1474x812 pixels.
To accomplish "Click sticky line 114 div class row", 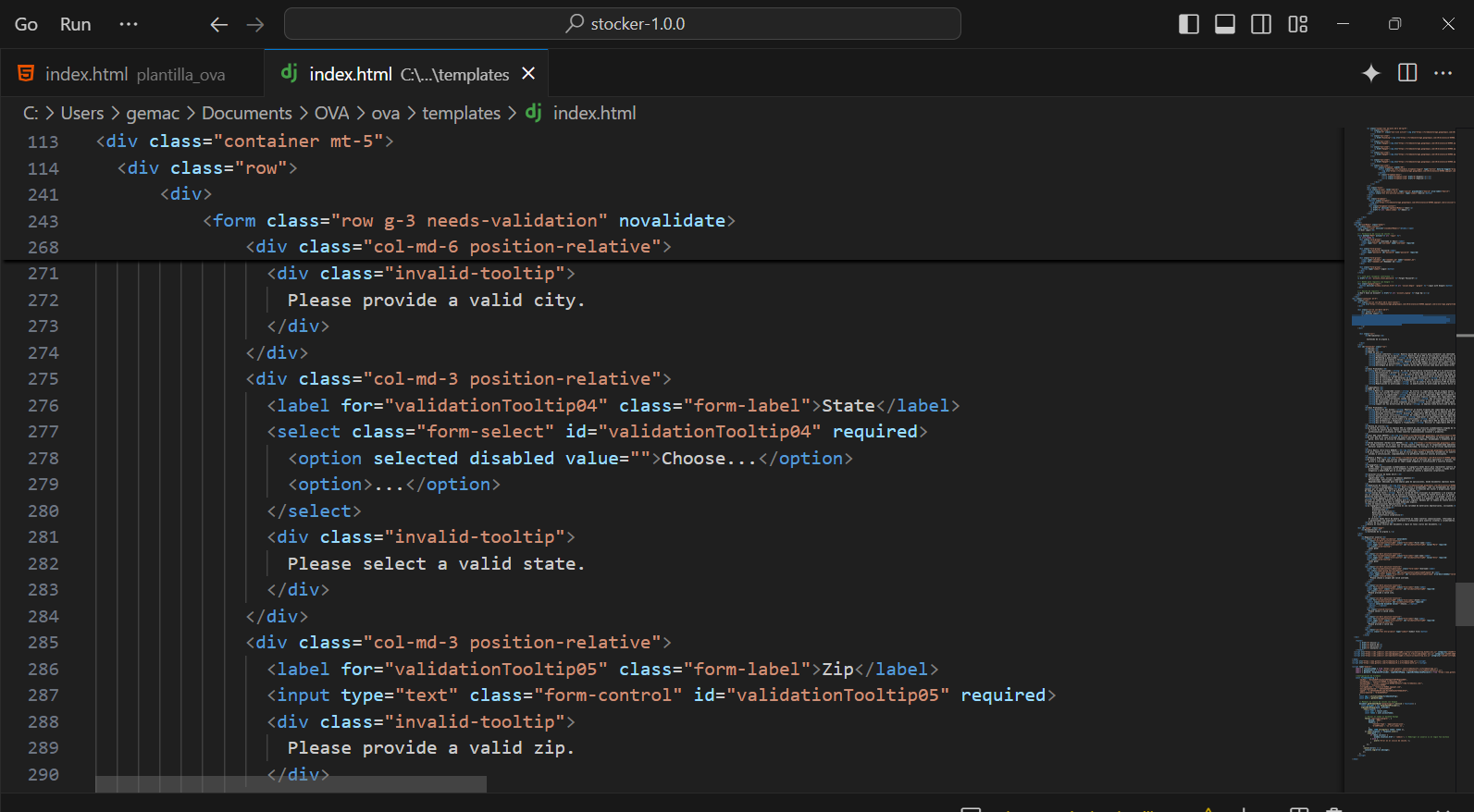I will (x=207, y=168).
